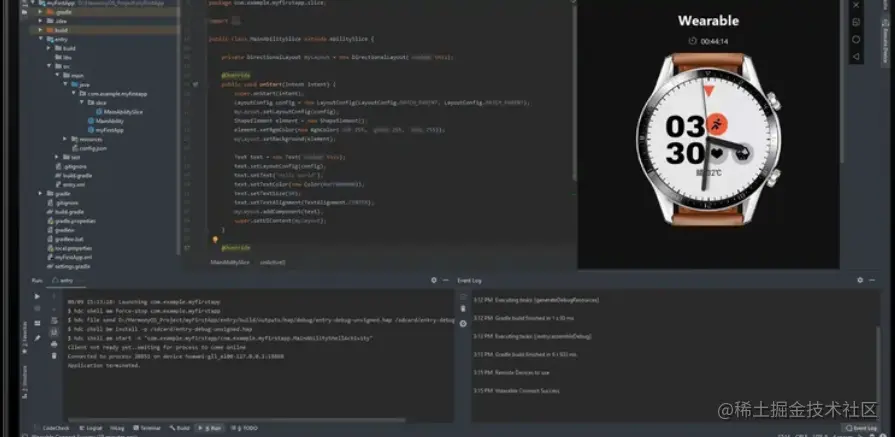Open Structure side tool tab
Screen dimensions: 895x437
[x=25, y=382]
